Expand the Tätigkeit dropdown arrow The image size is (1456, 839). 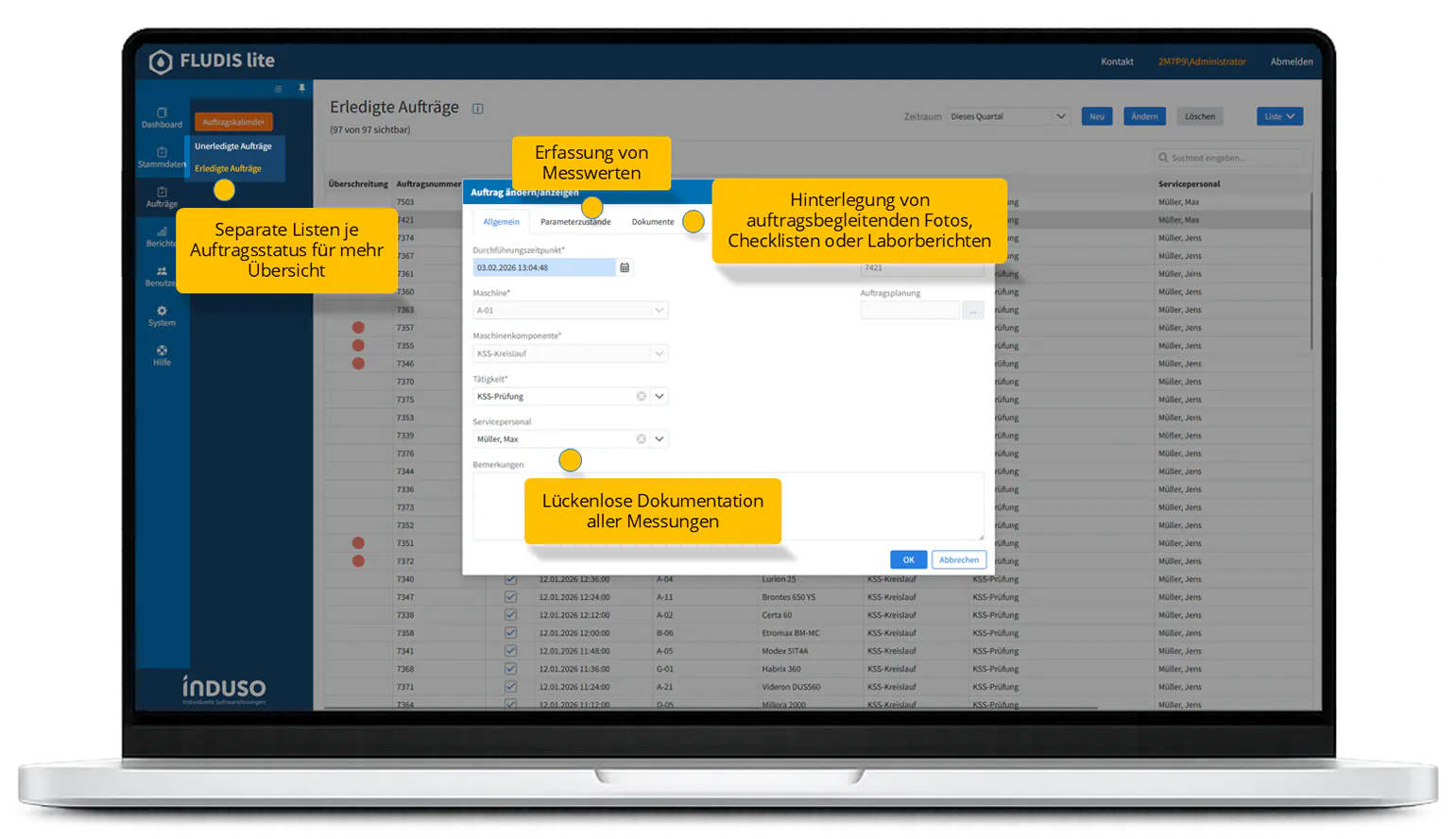(659, 397)
